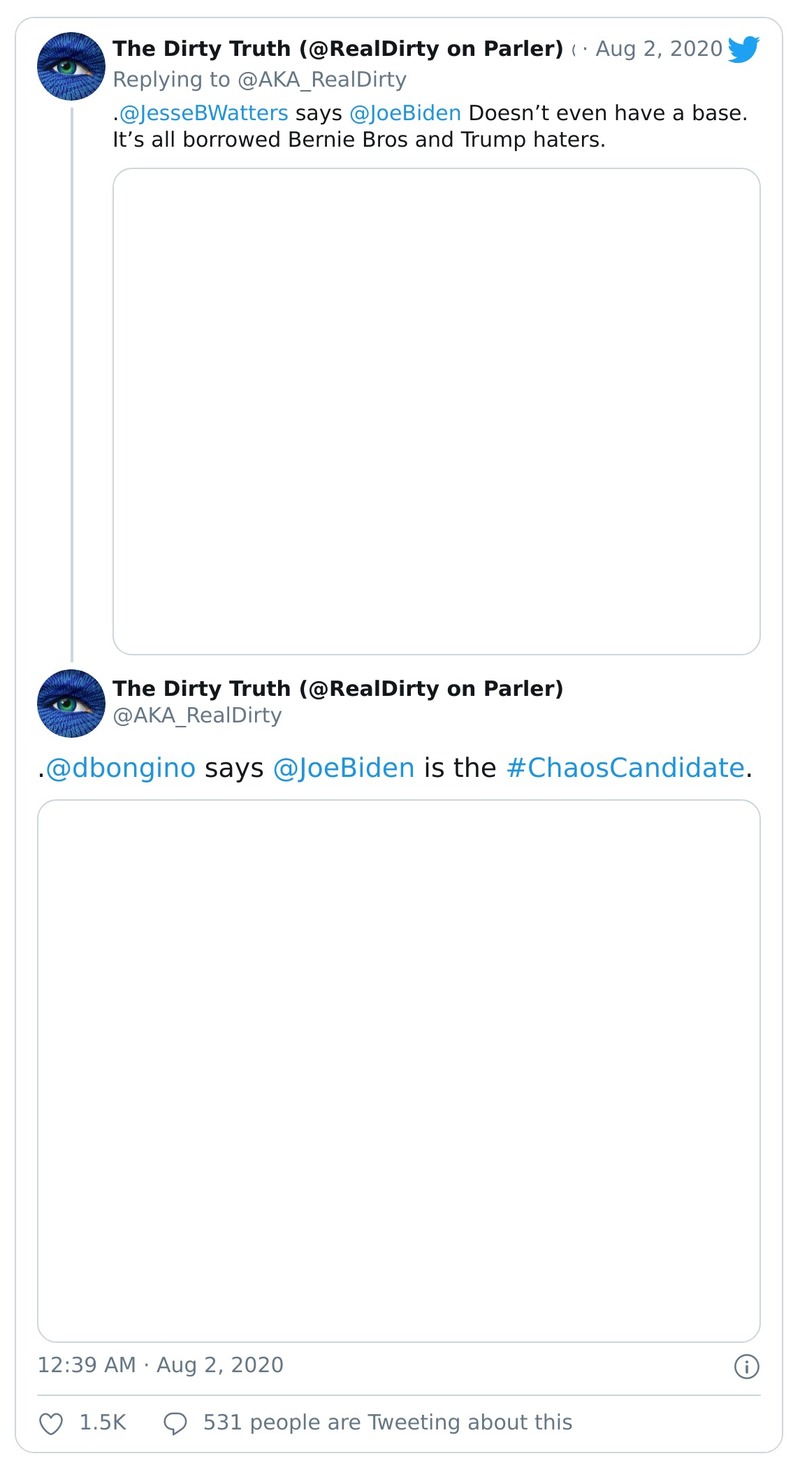This screenshot has height=1470, width=800.
Task: Click @JoeBiden in the reply tweet
Action: [405, 113]
